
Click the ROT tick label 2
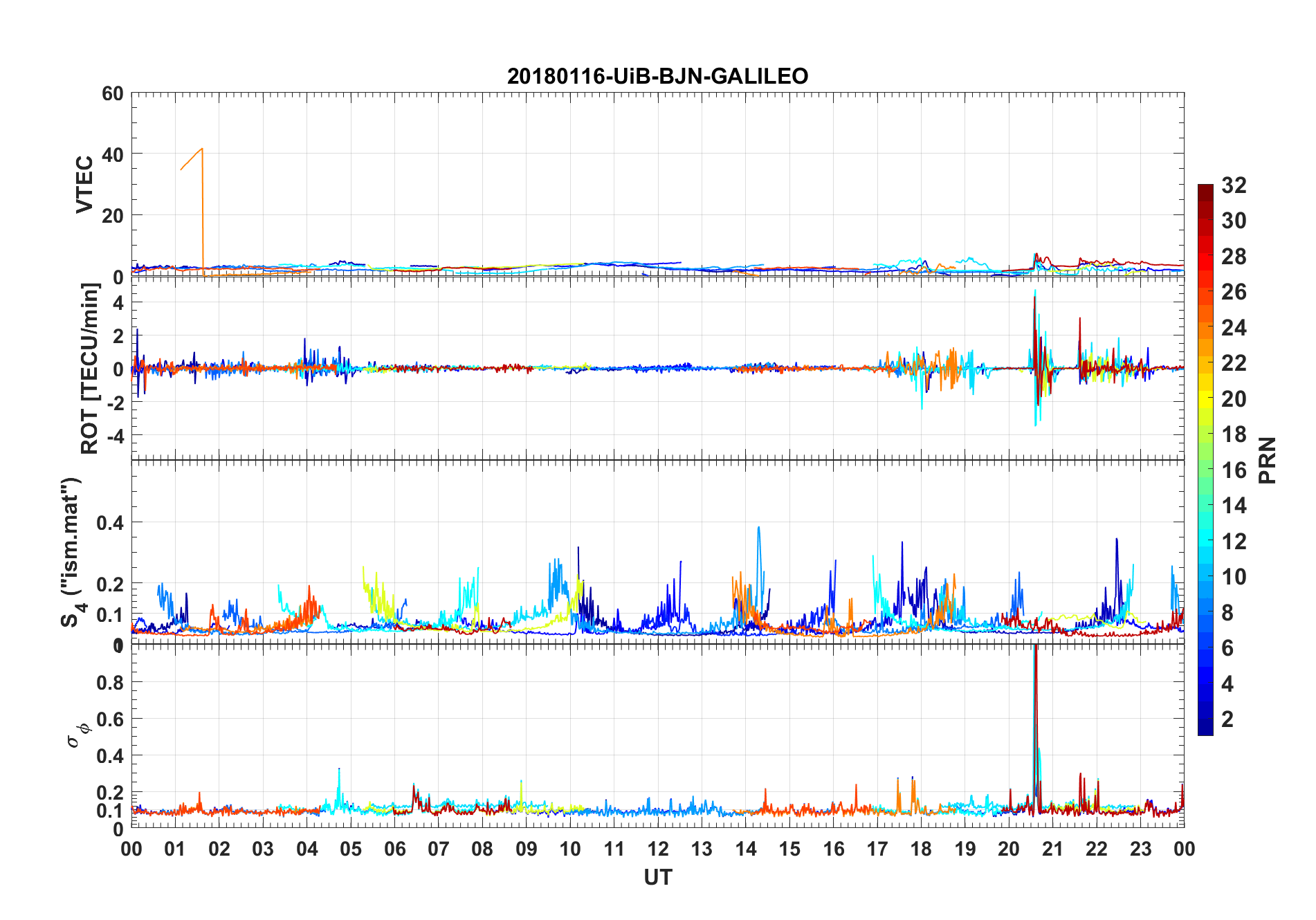tap(118, 336)
